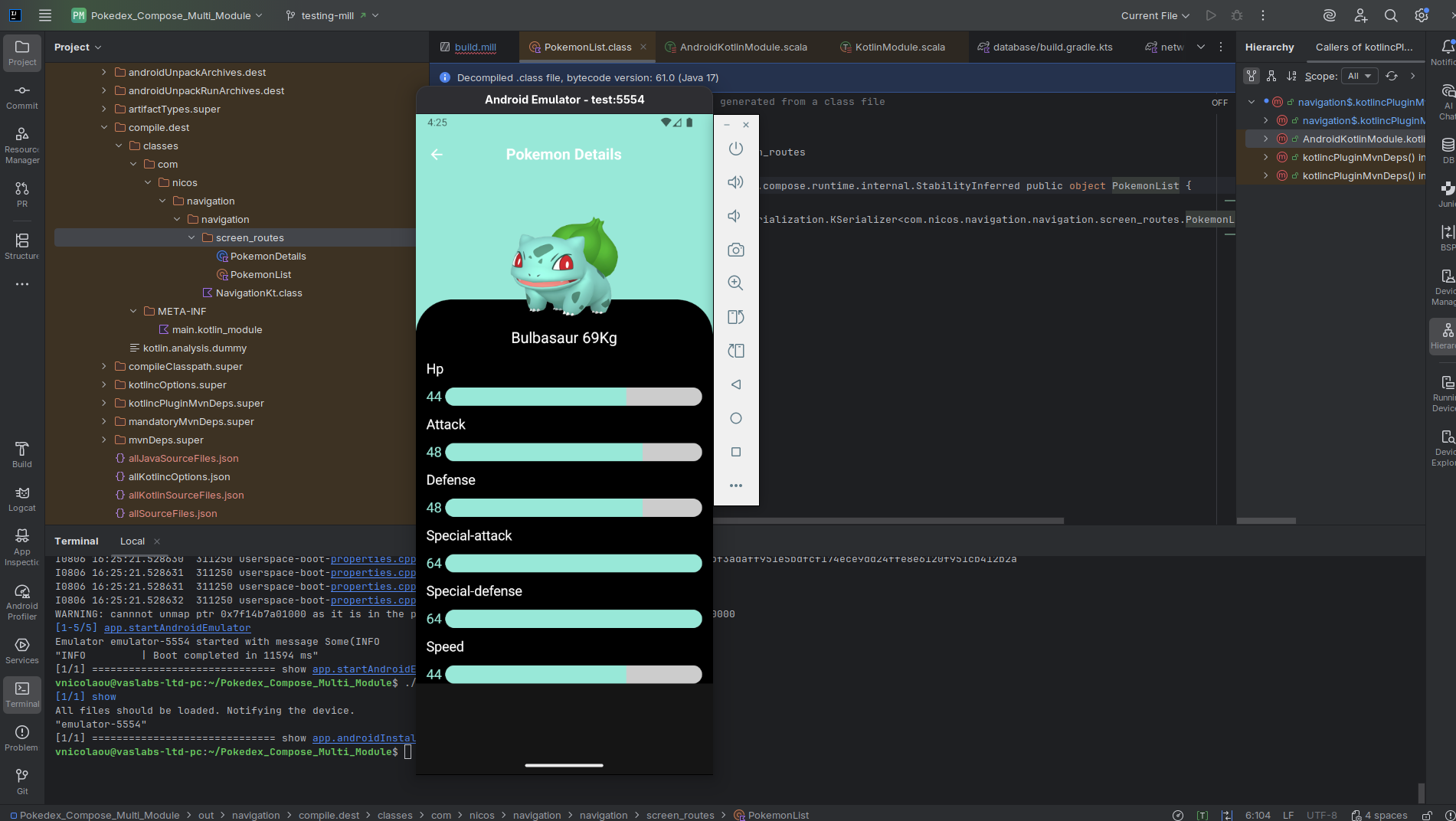Open the Hierarchy Scope All dropdown
The image size is (1456, 821).
[x=1359, y=76]
